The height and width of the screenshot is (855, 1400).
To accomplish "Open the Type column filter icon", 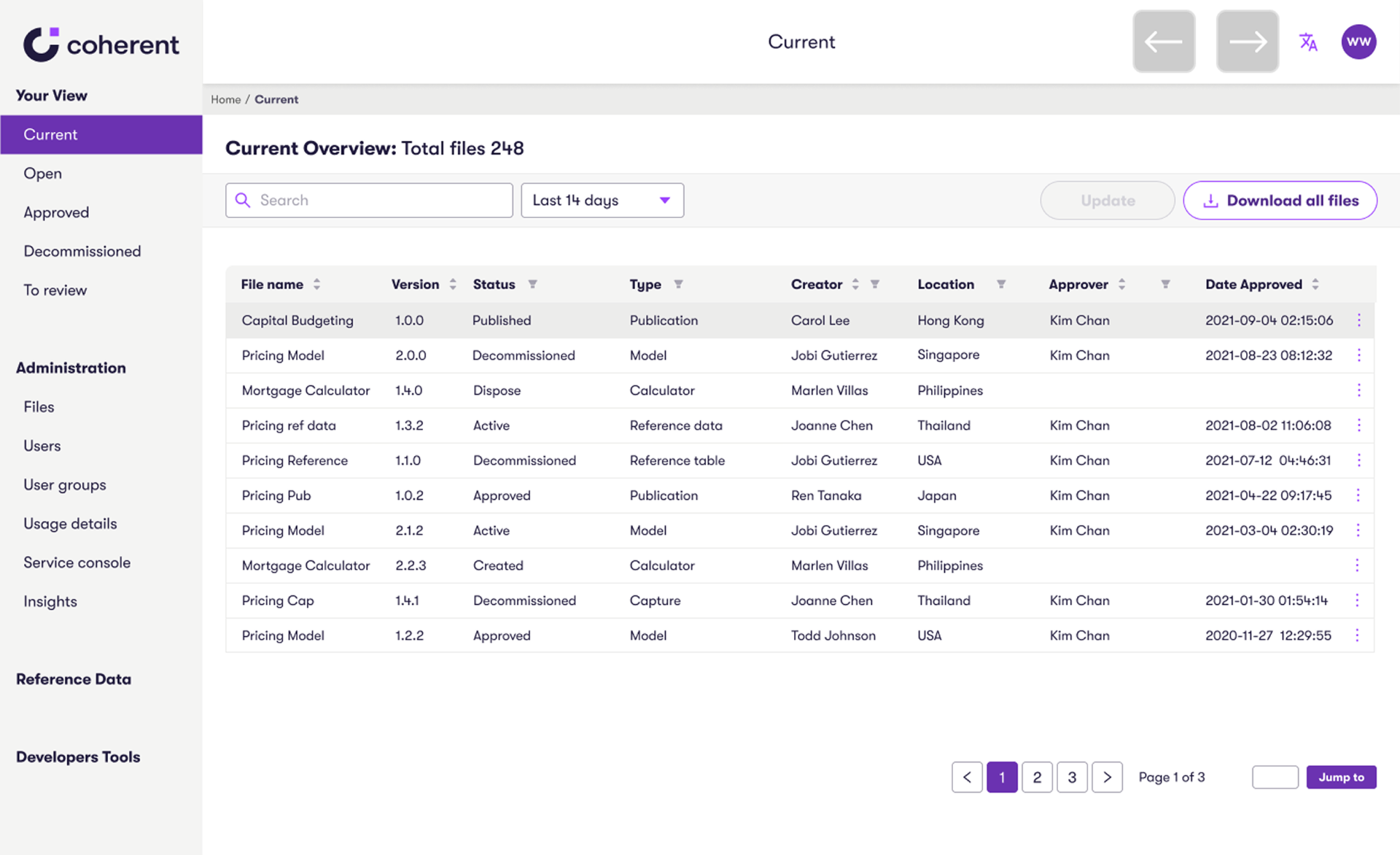I will click(678, 285).
